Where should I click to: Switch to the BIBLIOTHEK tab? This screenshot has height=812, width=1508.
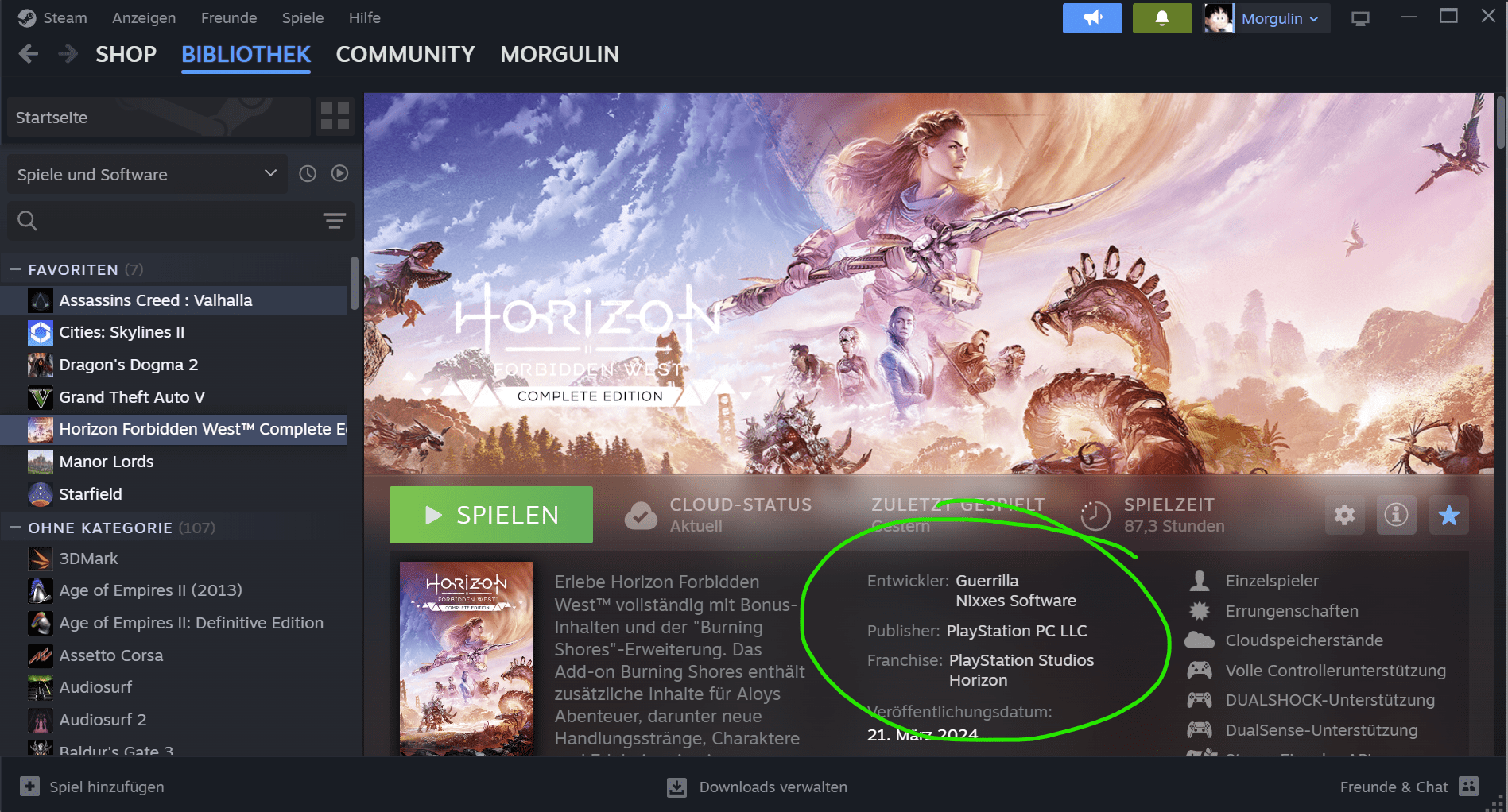246,54
